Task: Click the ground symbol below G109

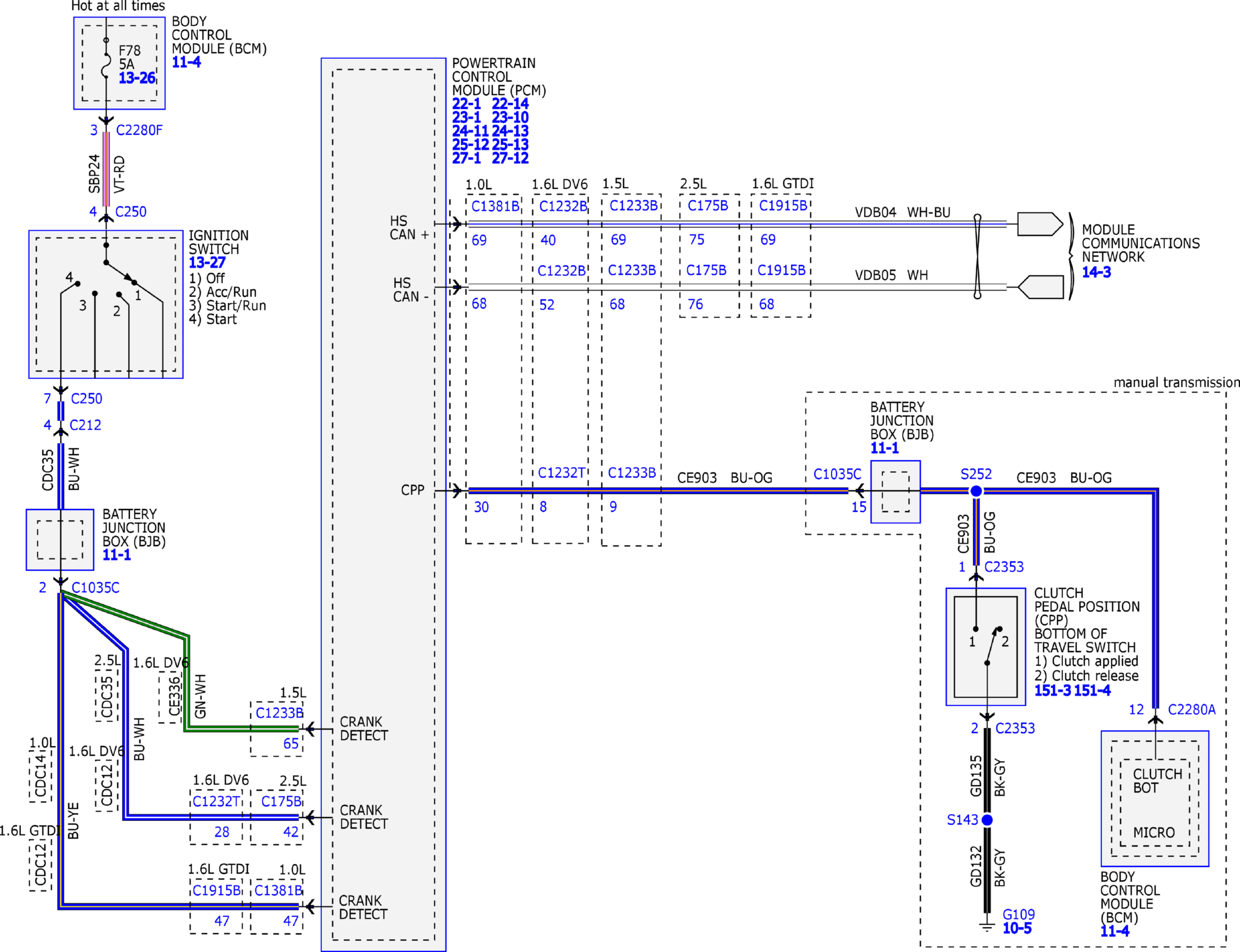Action: [987, 926]
